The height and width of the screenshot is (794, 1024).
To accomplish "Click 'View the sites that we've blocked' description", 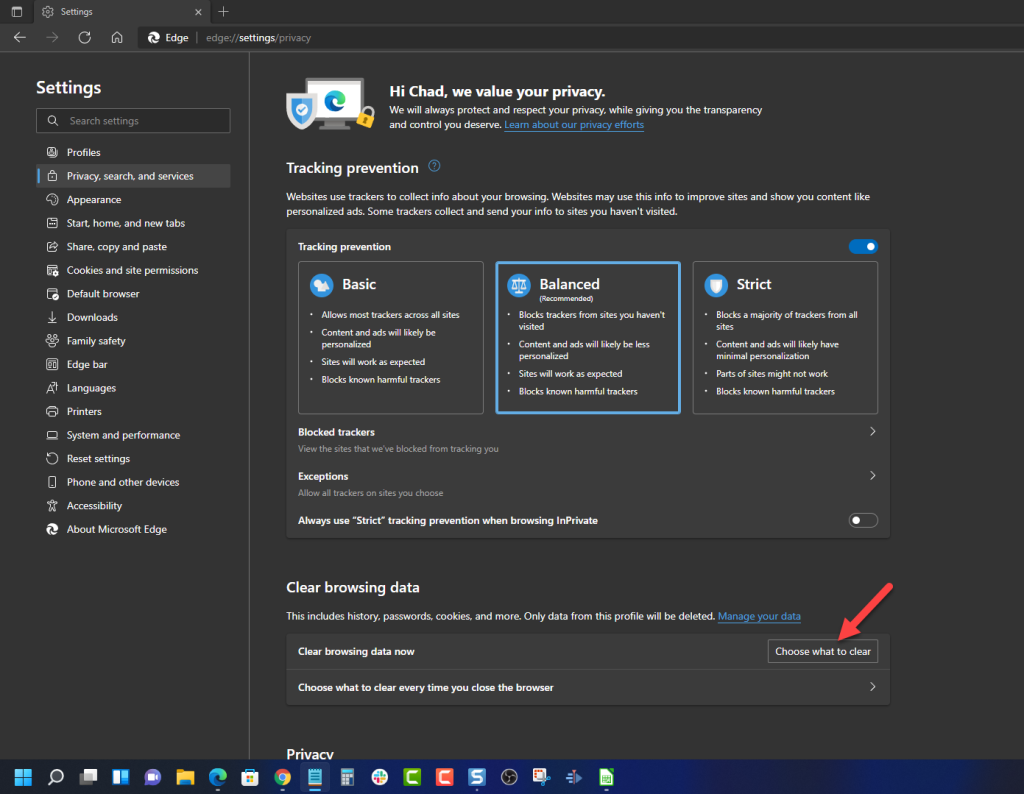I will 398,449.
